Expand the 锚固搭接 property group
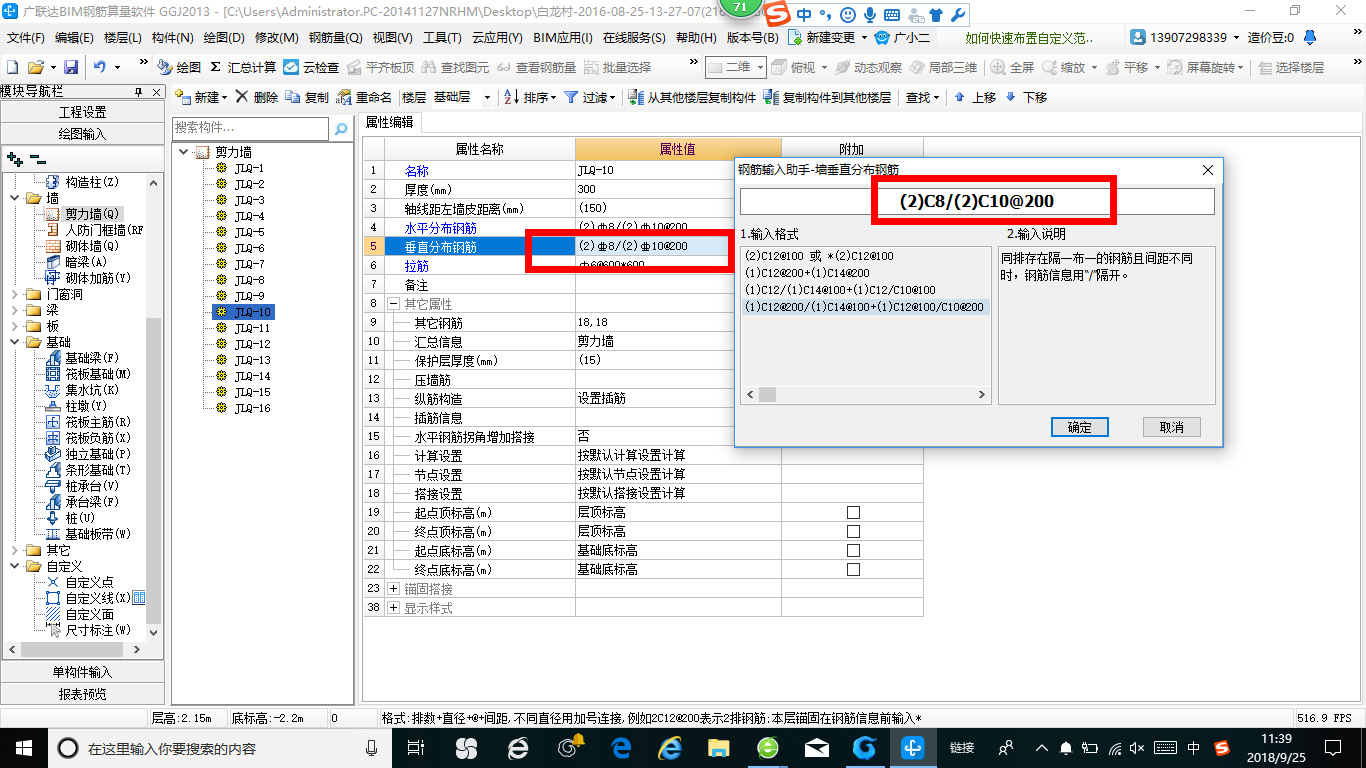This screenshot has height=768, width=1366. 394,589
